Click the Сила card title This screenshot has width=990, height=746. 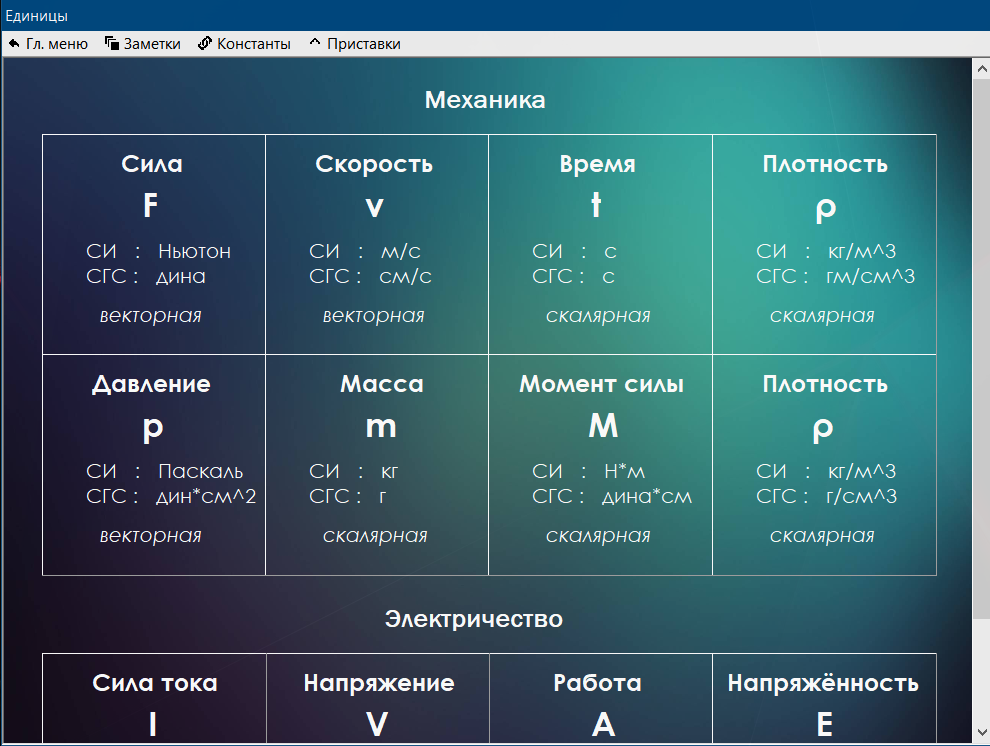pyautogui.click(x=152, y=164)
